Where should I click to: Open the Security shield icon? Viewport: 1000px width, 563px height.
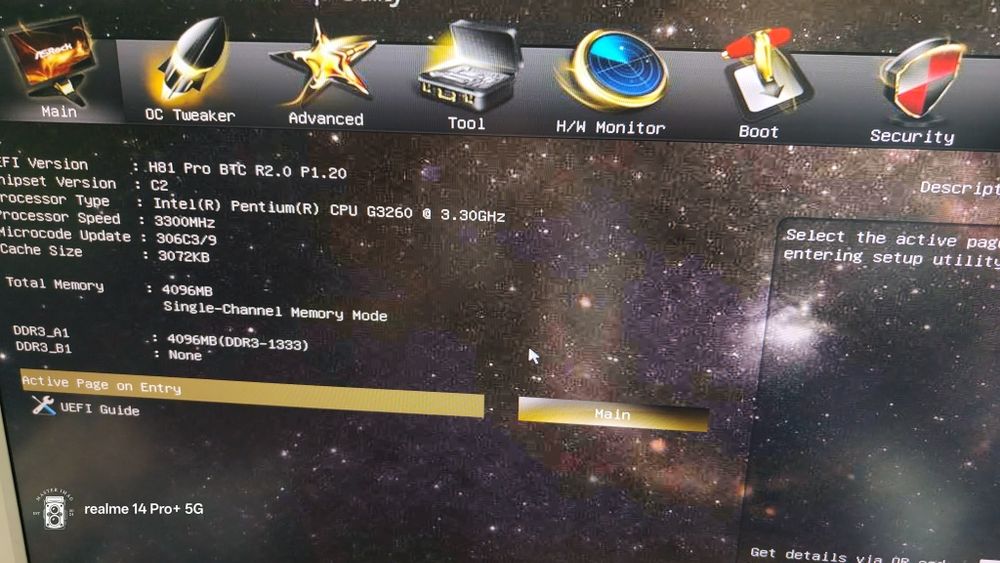click(x=923, y=80)
